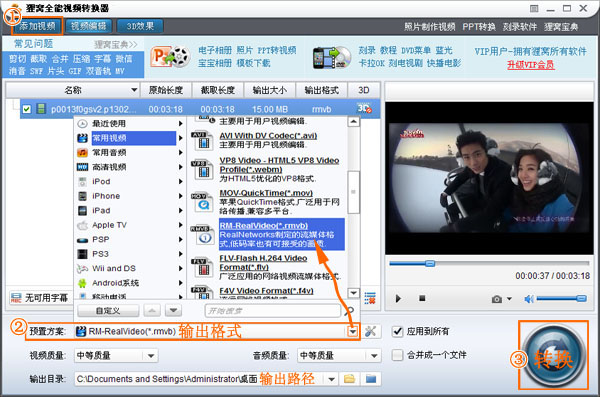Open 狸窝宝典 in top bar
Image resolution: width=600 pixels, height=397 pixels.
point(561,27)
